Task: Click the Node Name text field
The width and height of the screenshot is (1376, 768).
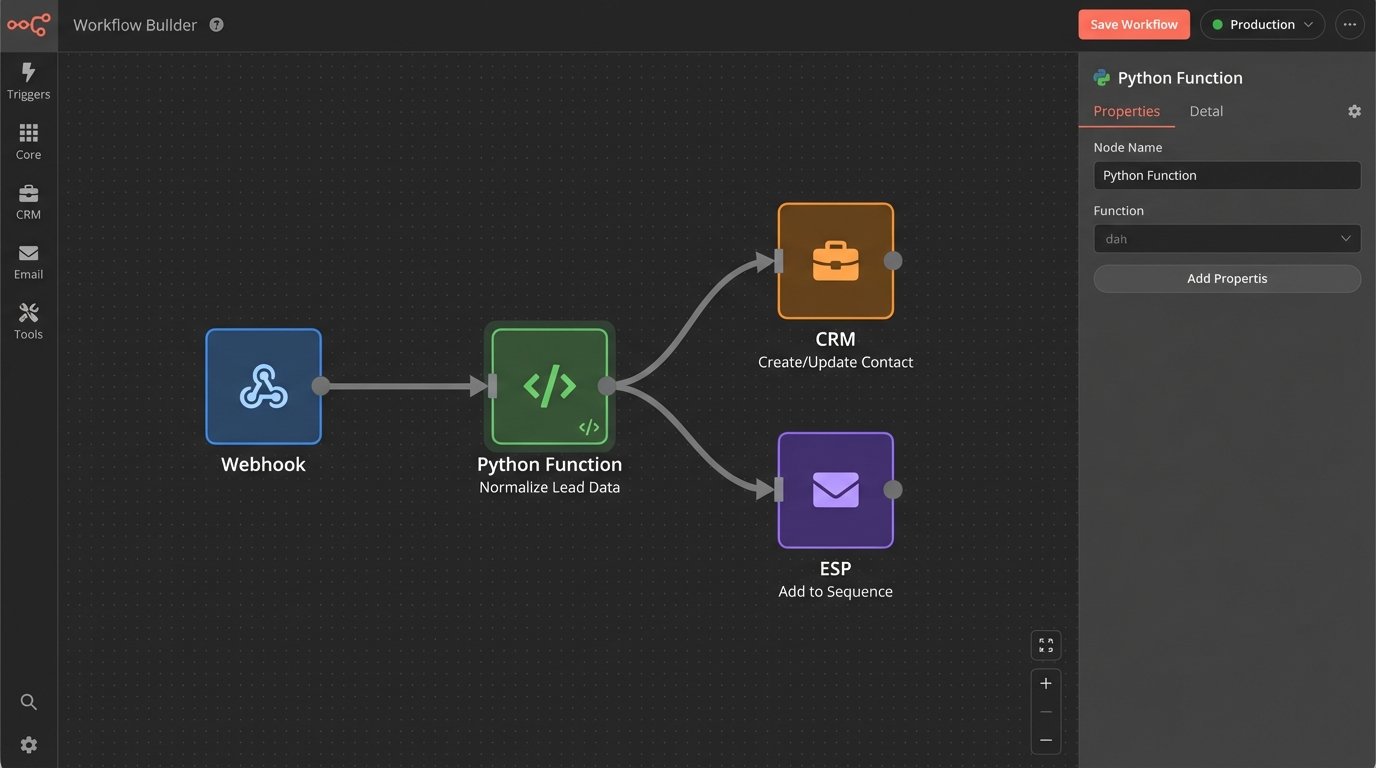Action: [1227, 175]
